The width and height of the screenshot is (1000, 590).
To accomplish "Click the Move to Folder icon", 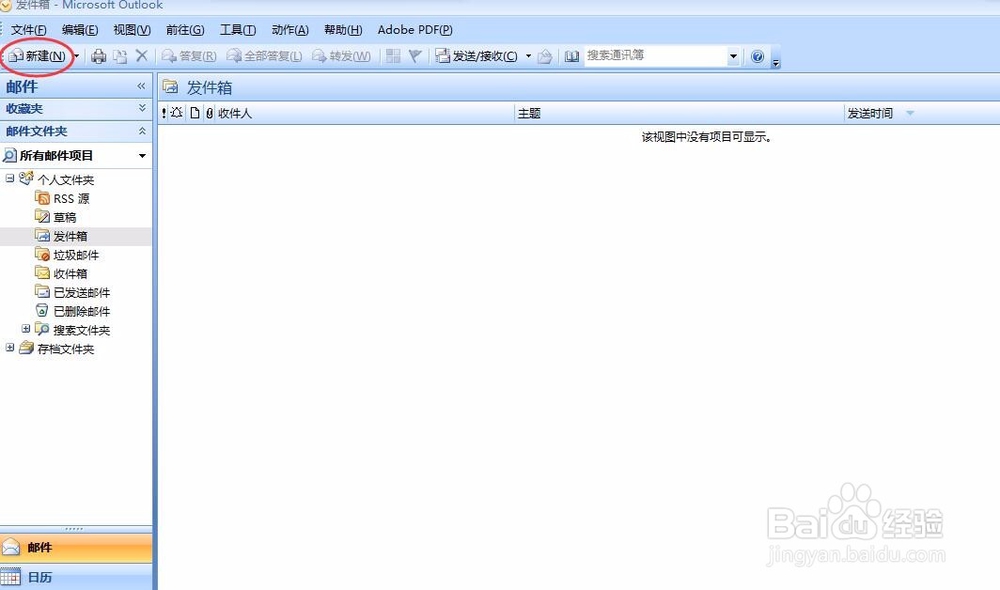I will tap(120, 56).
